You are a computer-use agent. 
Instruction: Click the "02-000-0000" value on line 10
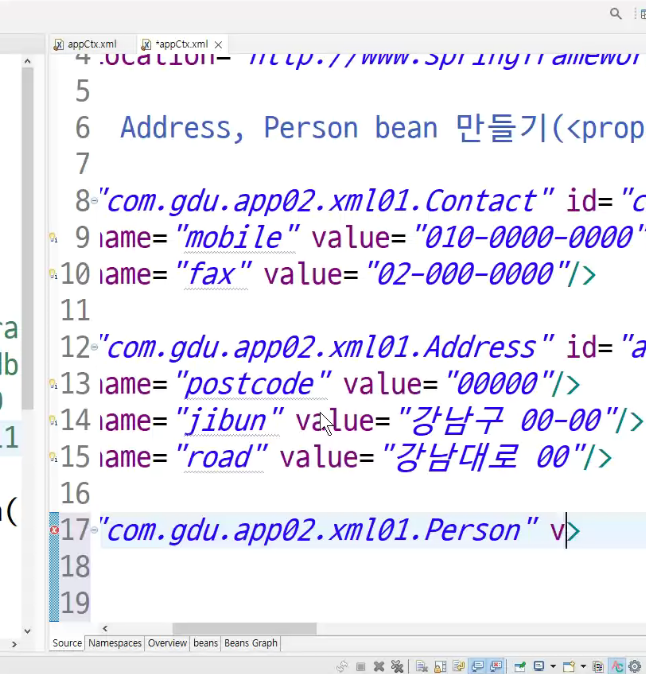(467, 274)
